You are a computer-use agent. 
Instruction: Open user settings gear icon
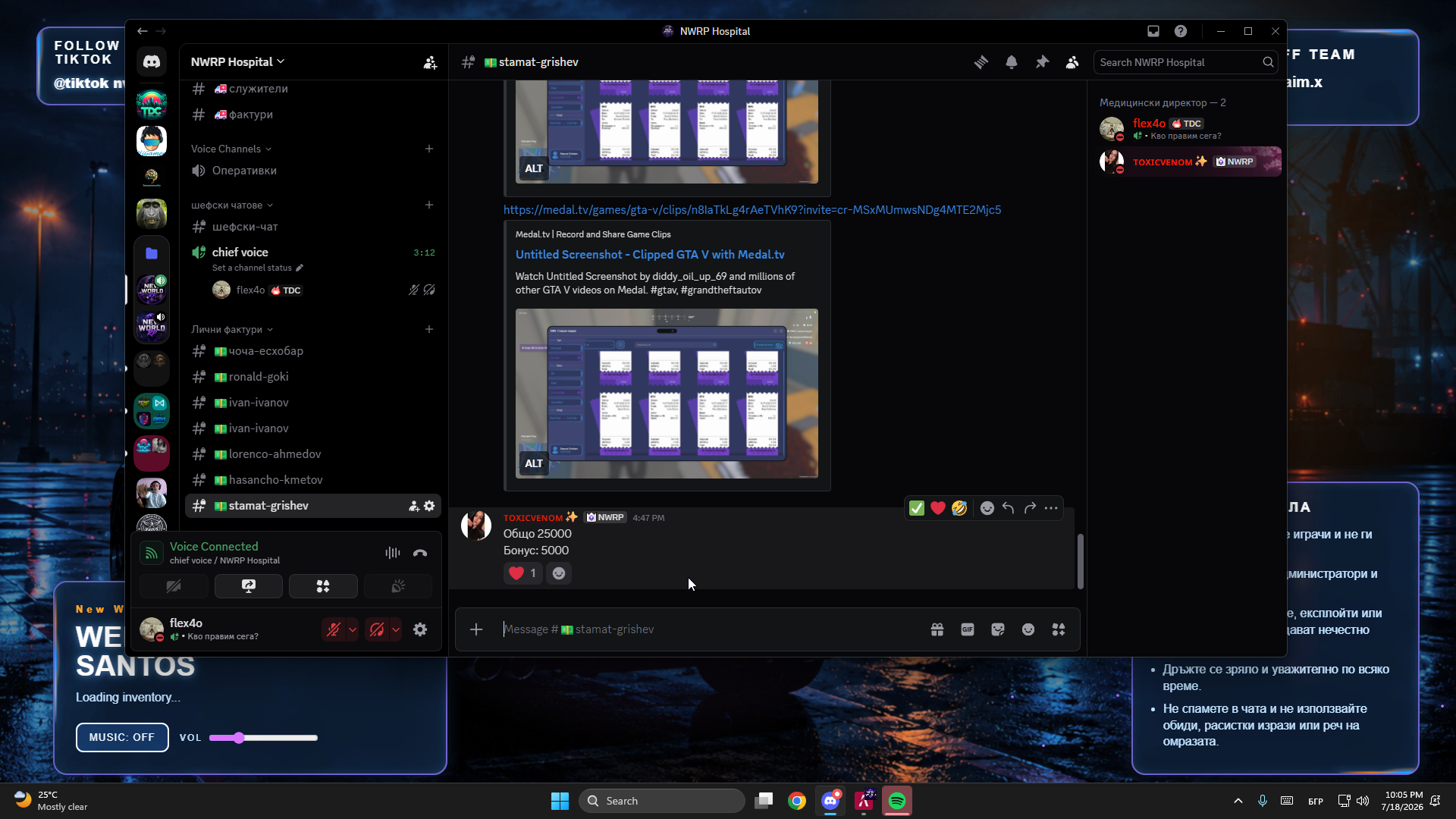click(x=420, y=629)
